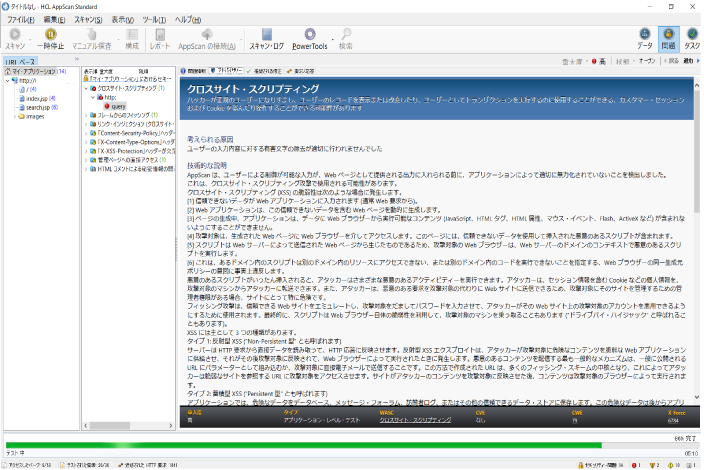Click advisory vertical scrollbar up arrow
The height and width of the screenshot is (470, 704).
point(696,84)
